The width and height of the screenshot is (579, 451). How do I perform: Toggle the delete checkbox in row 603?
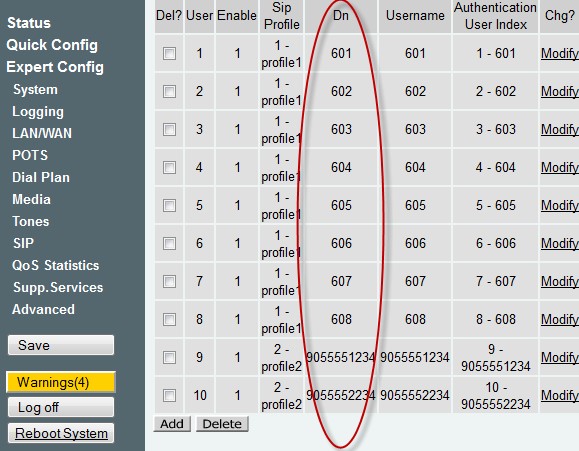tap(169, 130)
